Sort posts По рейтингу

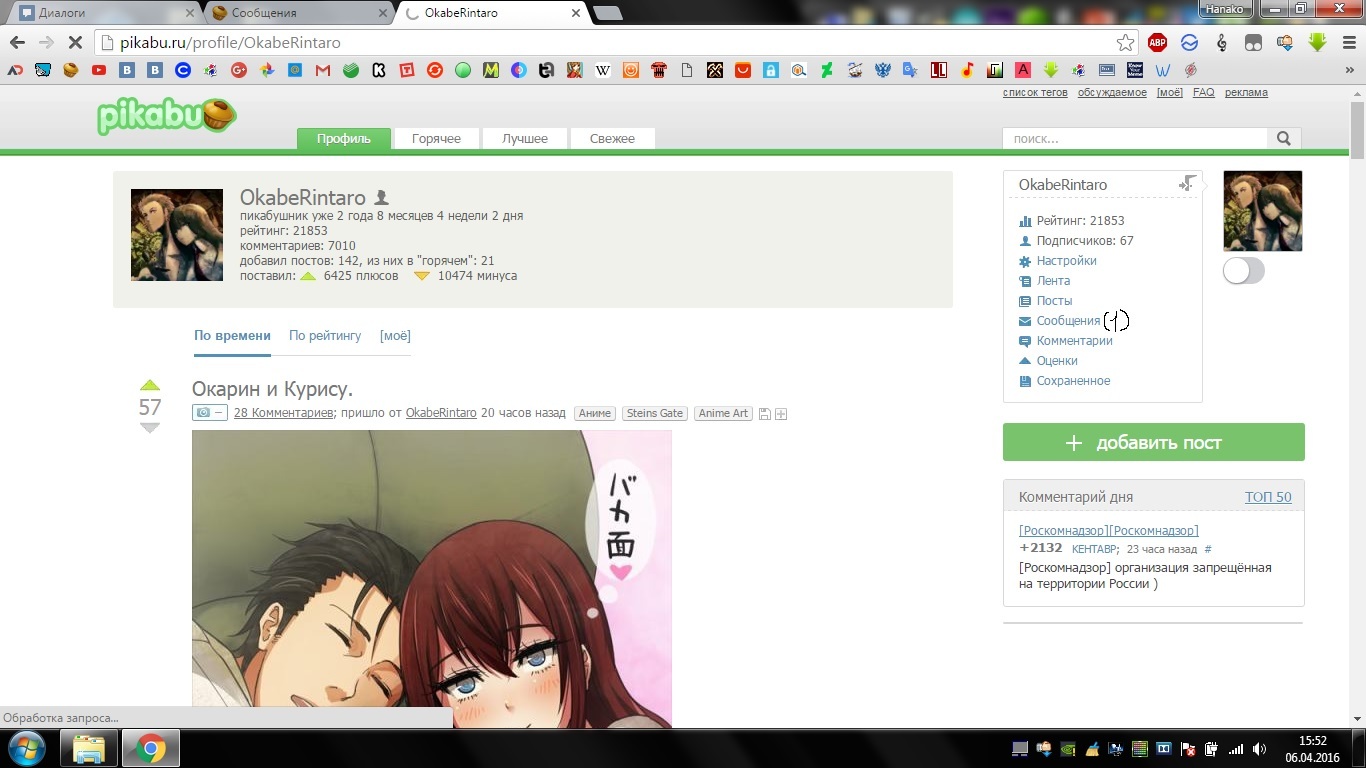(x=325, y=336)
